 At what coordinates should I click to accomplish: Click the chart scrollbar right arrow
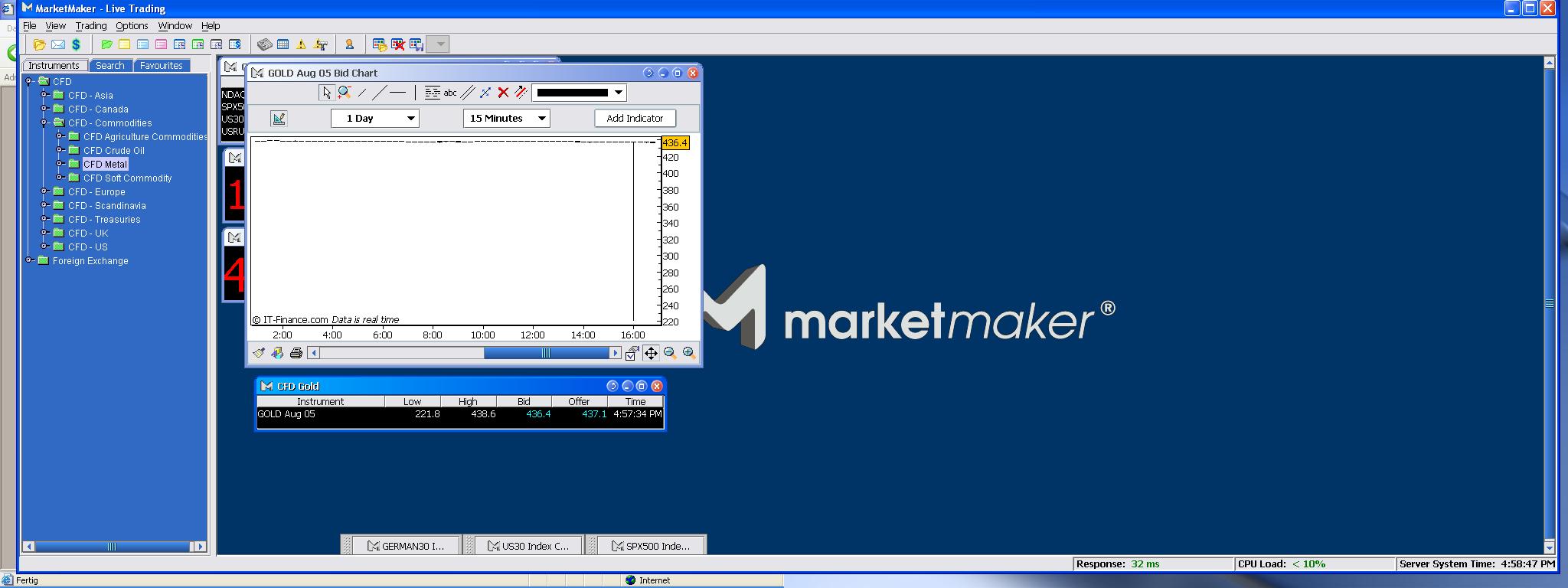click(615, 353)
